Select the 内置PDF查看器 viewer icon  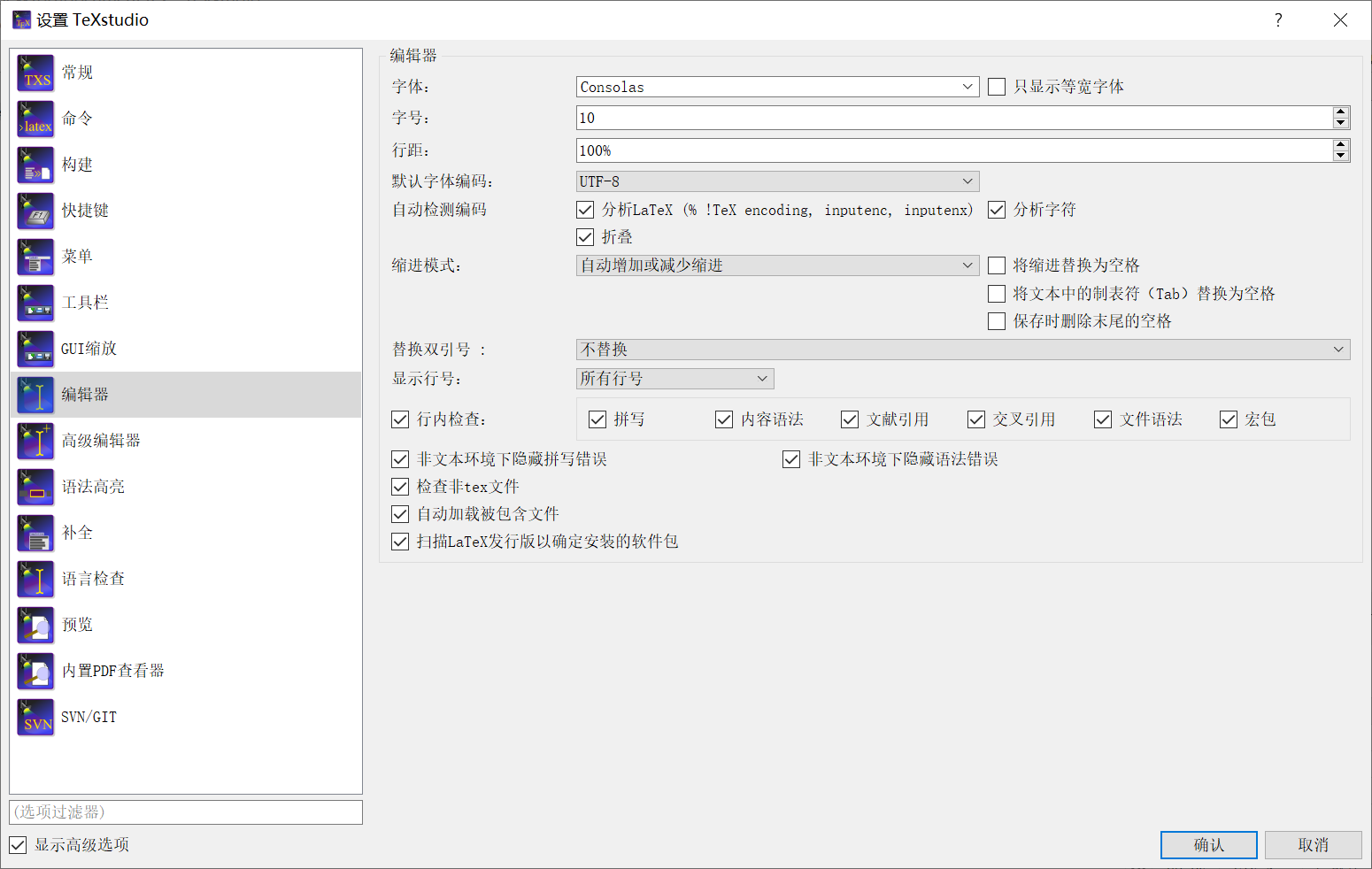(x=35, y=671)
